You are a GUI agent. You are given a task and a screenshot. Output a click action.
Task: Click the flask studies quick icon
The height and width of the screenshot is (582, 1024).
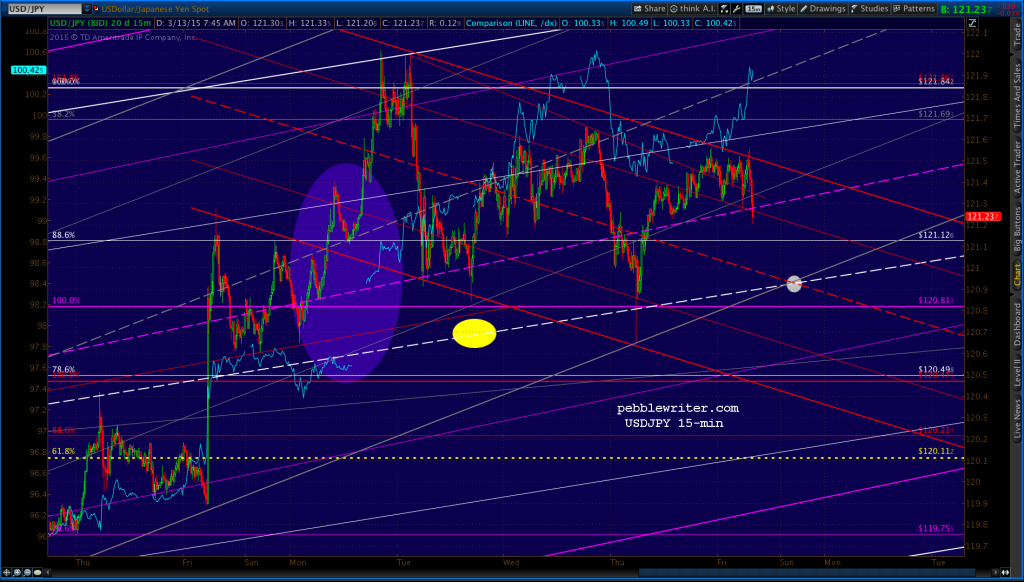coord(724,9)
